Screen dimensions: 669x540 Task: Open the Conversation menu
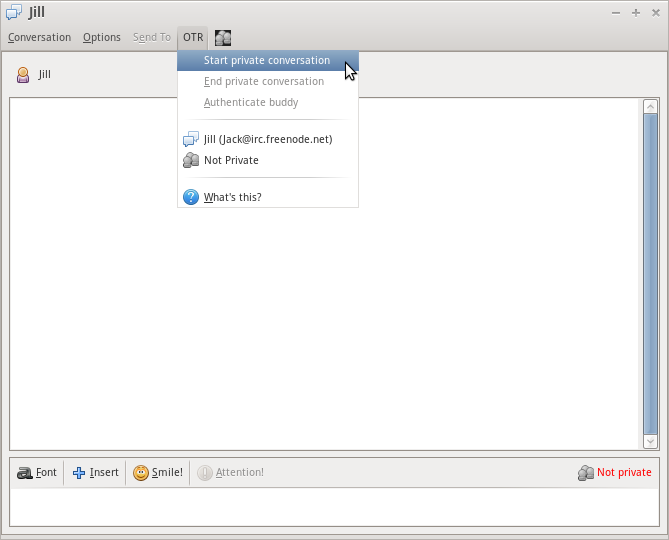[40, 38]
